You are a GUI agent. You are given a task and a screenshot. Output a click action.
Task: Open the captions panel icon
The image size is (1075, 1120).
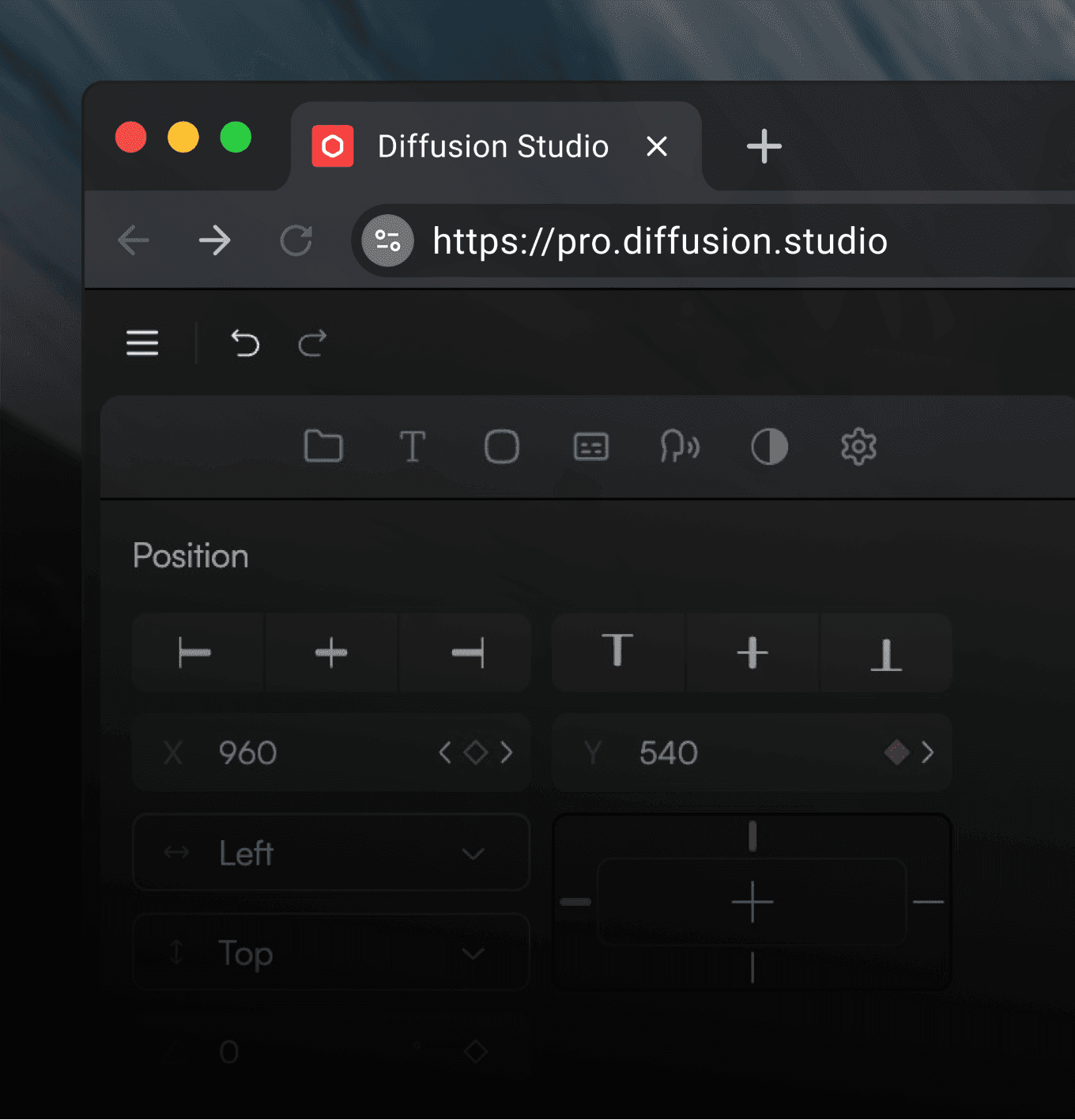[591, 447]
